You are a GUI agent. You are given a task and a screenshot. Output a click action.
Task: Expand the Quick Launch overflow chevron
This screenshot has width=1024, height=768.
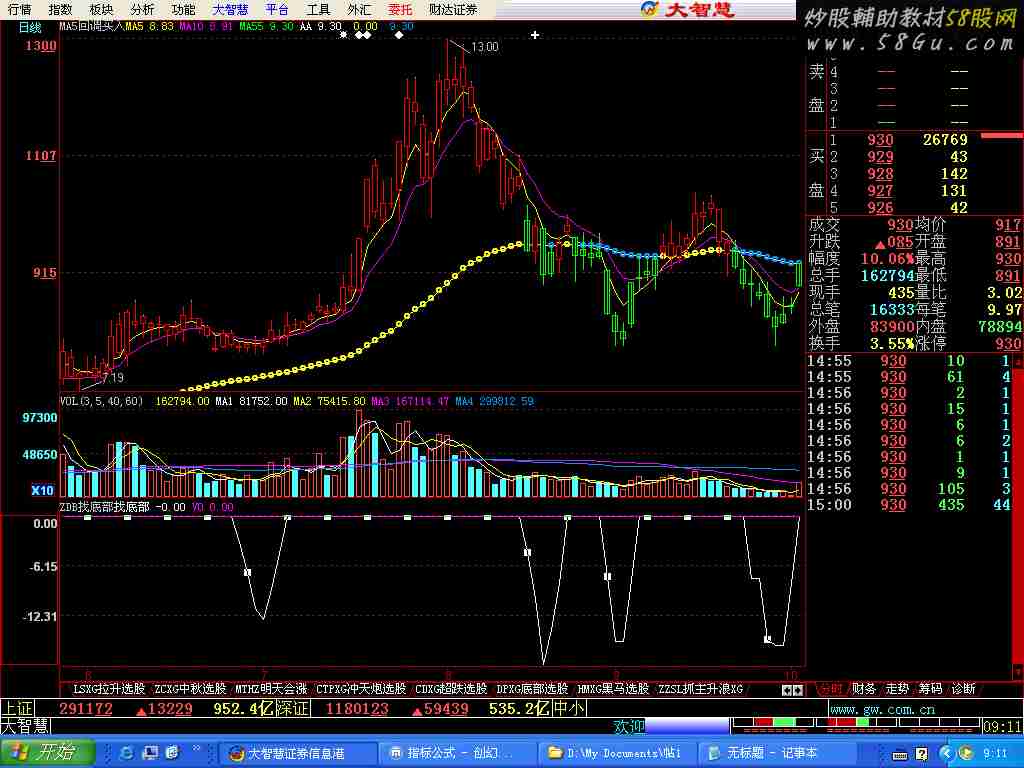[x=196, y=750]
